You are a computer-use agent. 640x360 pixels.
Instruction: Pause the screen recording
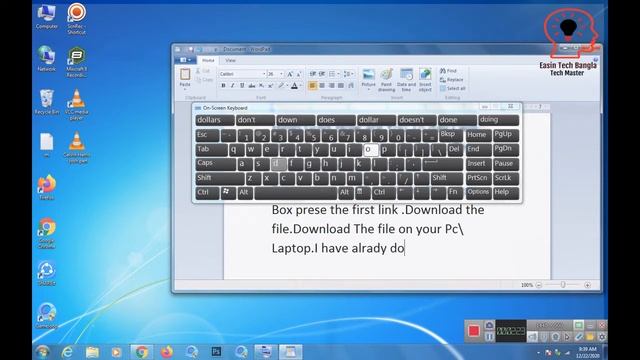pos(489,337)
